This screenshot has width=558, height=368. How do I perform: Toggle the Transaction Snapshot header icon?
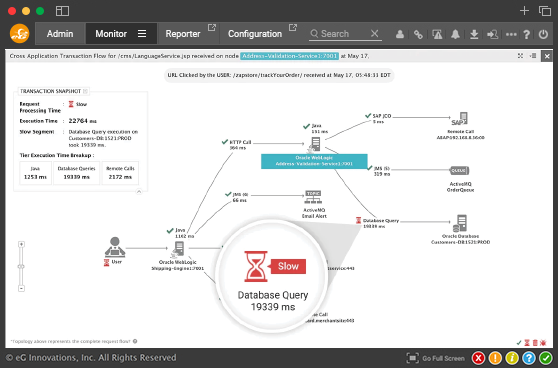click(x=85, y=91)
